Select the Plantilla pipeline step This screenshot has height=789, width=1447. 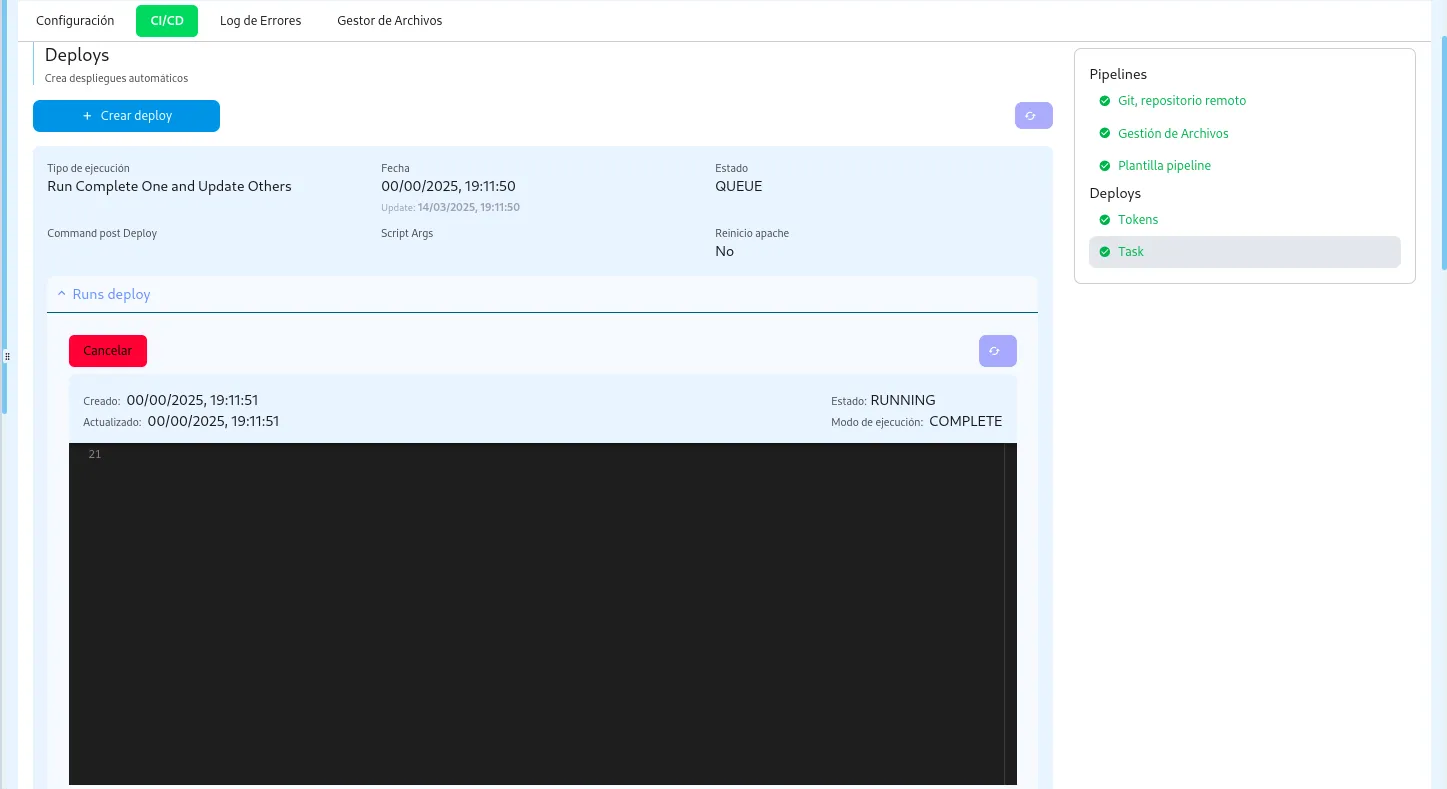[x=1164, y=165]
